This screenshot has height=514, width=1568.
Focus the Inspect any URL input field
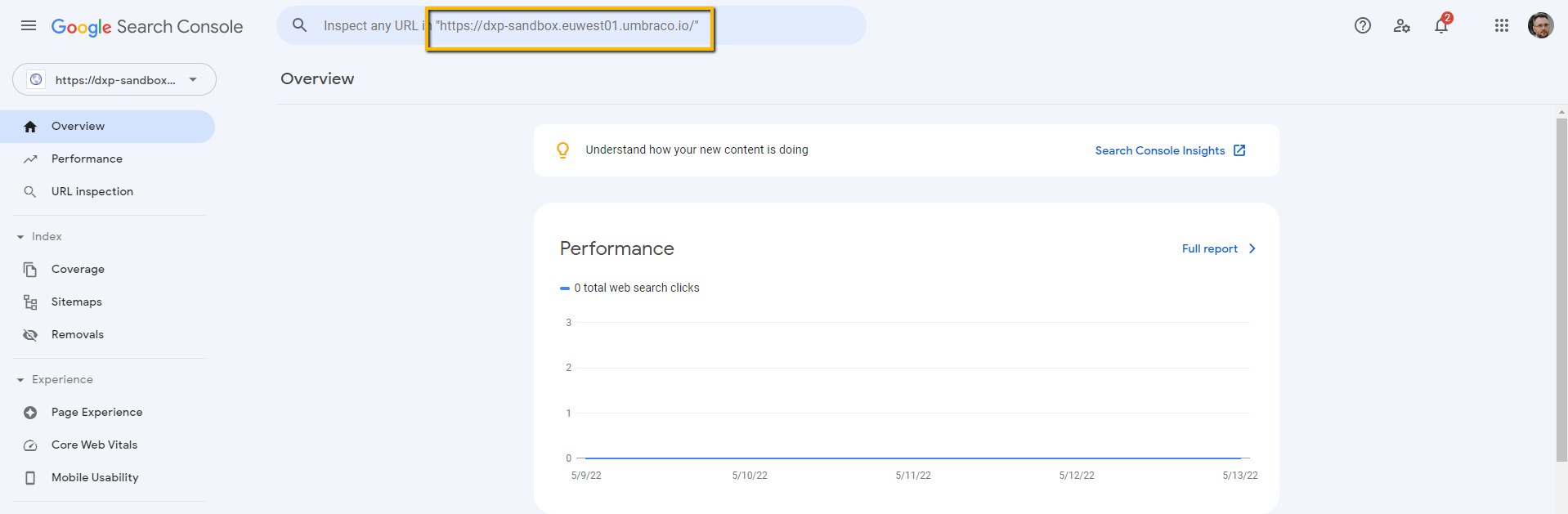point(571,25)
